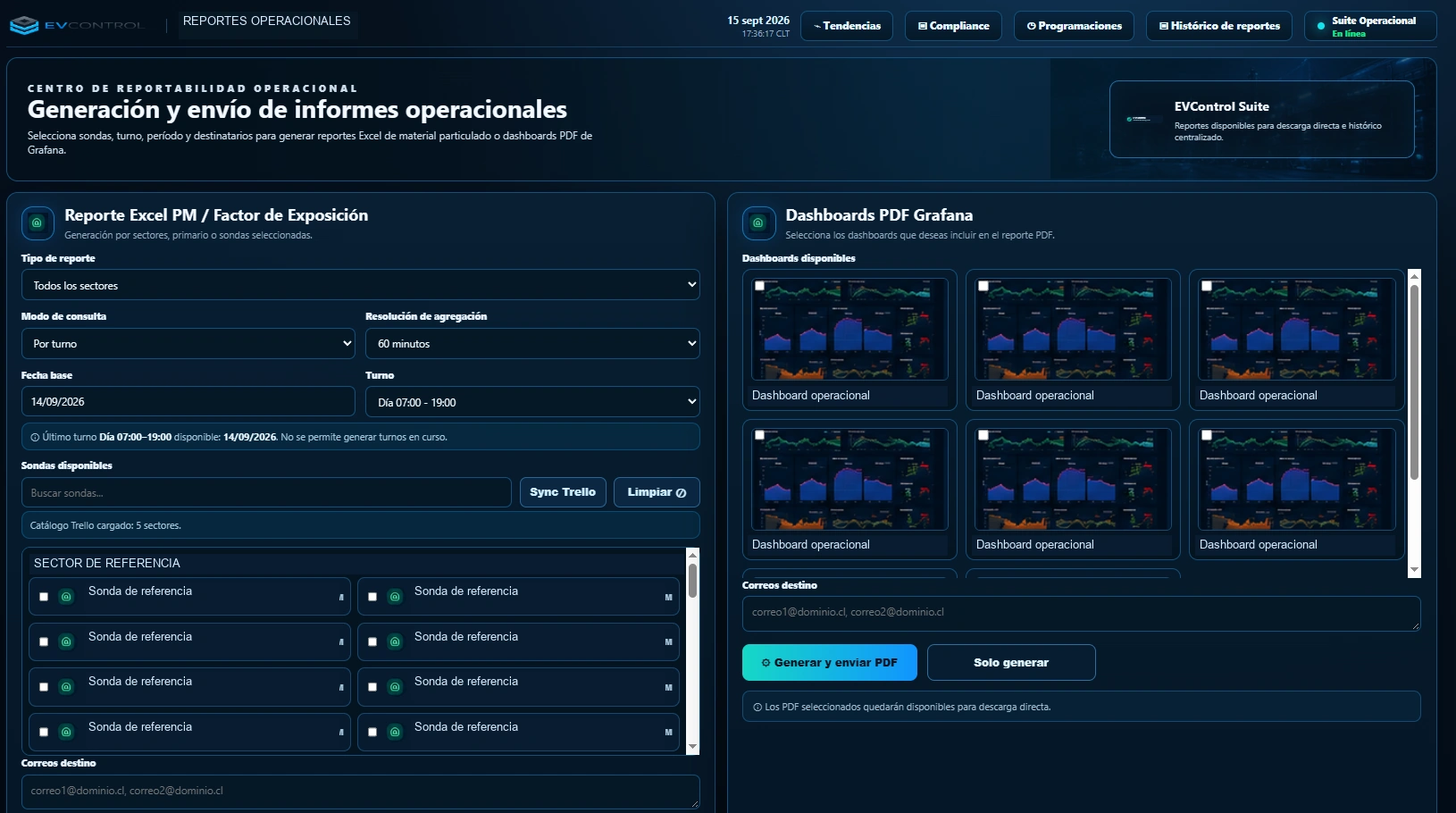
Task: Click the sonda icon, second row right column
Action: click(x=395, y=641)
